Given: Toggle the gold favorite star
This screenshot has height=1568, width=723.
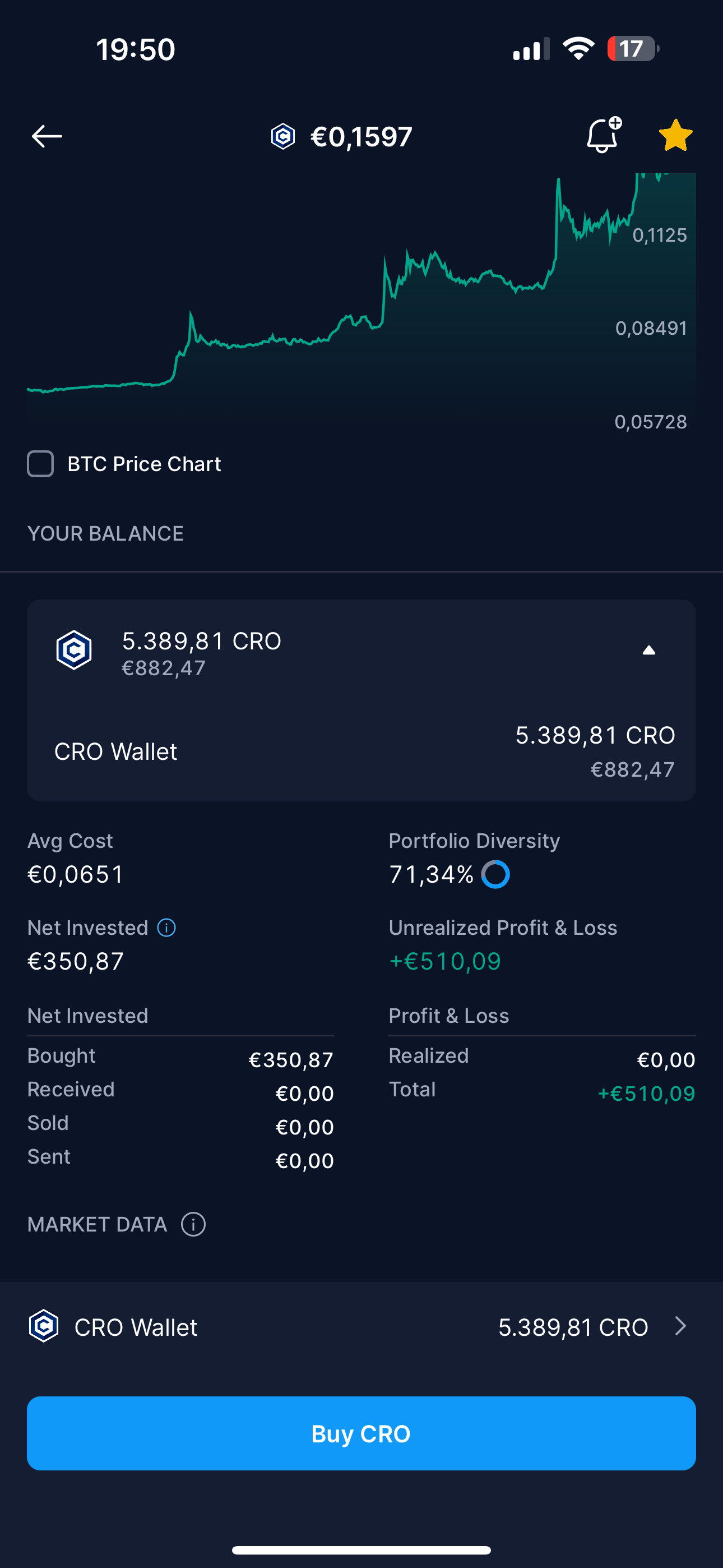Looking at the screenshot, I should tap(675, 135).
